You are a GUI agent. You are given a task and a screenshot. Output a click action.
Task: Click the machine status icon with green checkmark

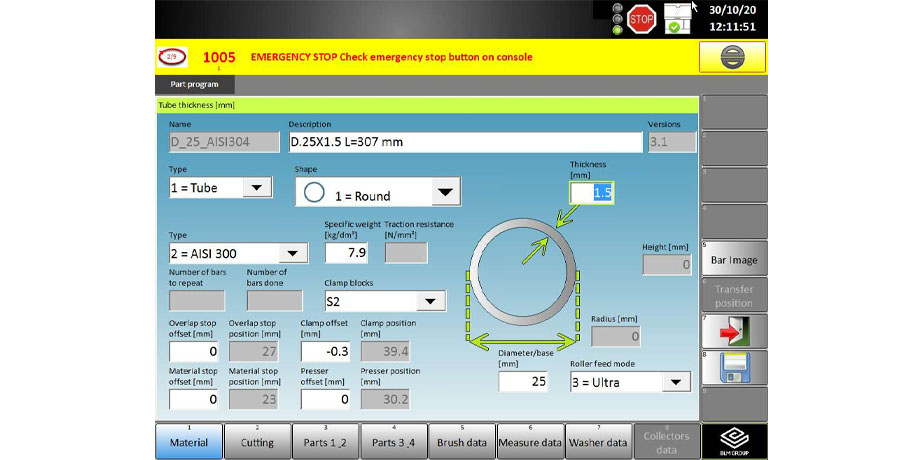point(679,17)
